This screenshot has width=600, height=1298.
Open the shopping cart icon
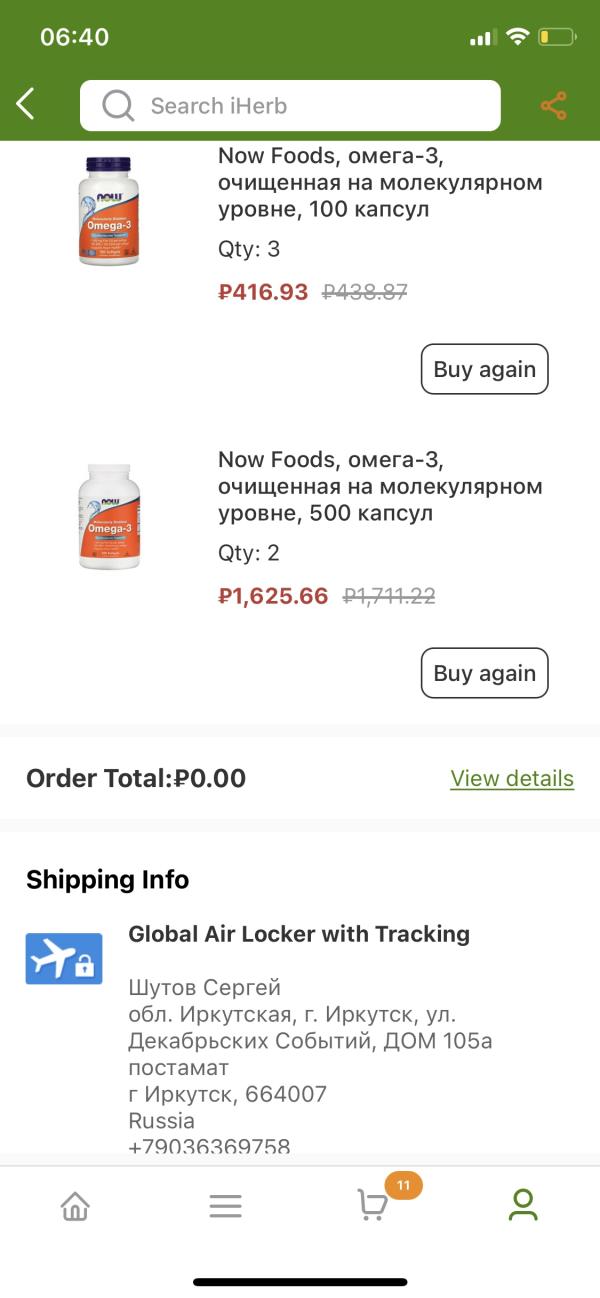click(x=372, y=1206)
